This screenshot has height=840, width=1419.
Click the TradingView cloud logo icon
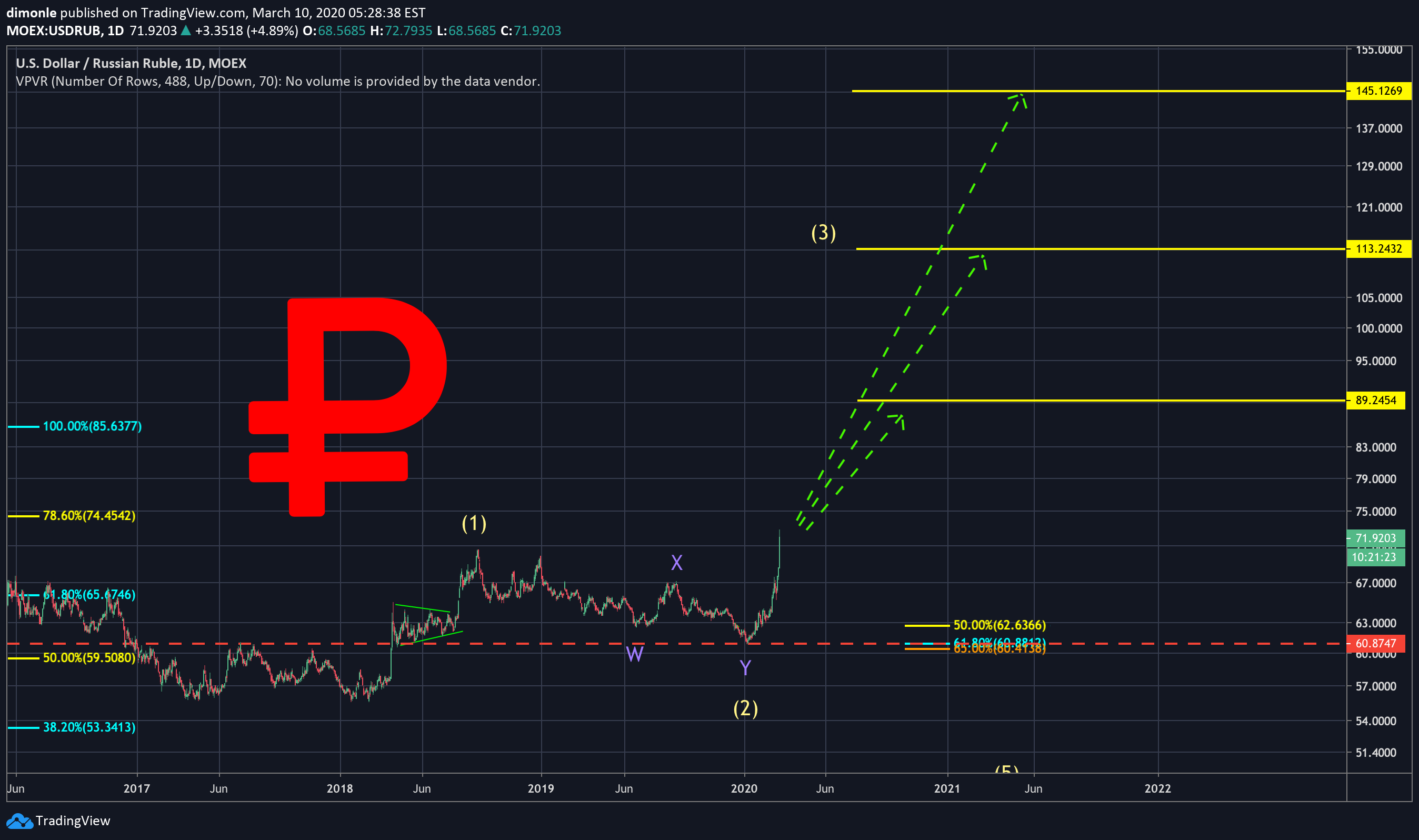(19, 821)
